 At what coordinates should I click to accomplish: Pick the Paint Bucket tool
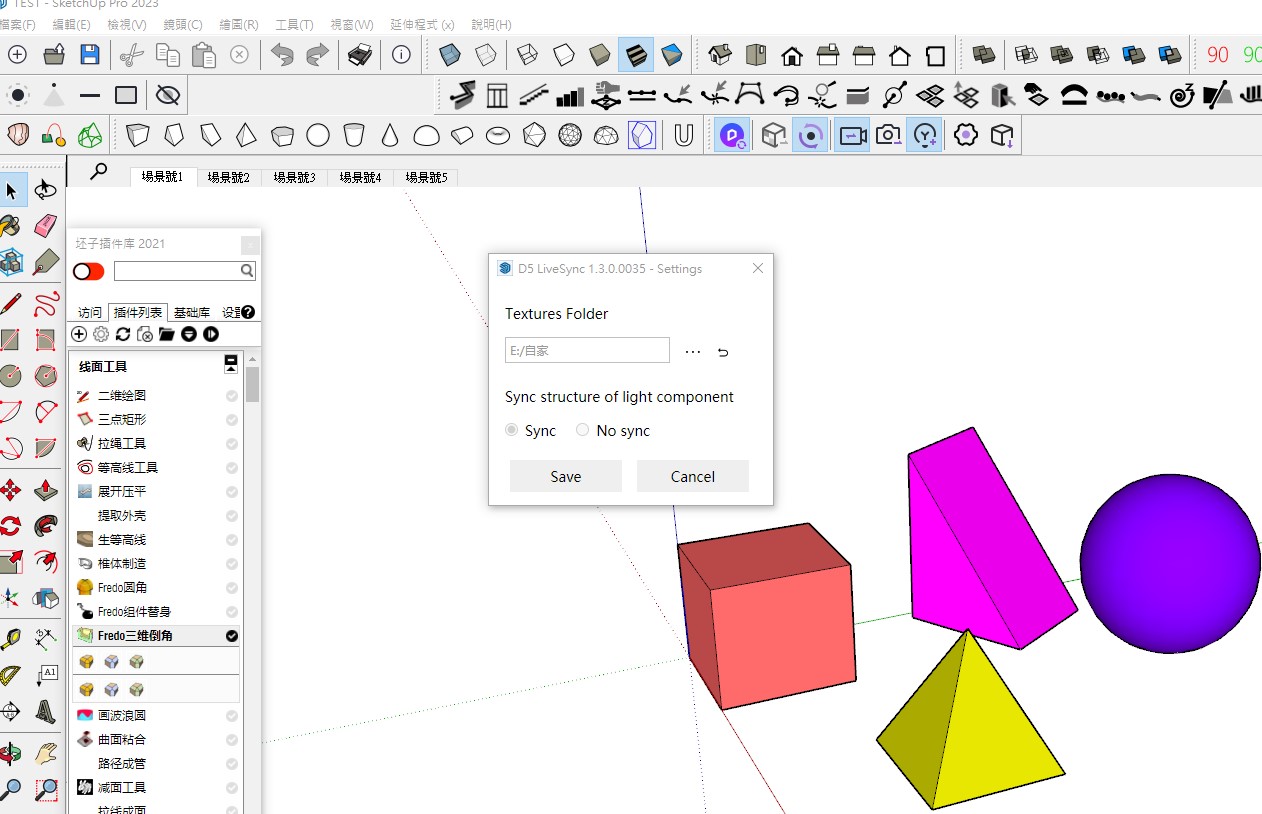tap(11, 226)
